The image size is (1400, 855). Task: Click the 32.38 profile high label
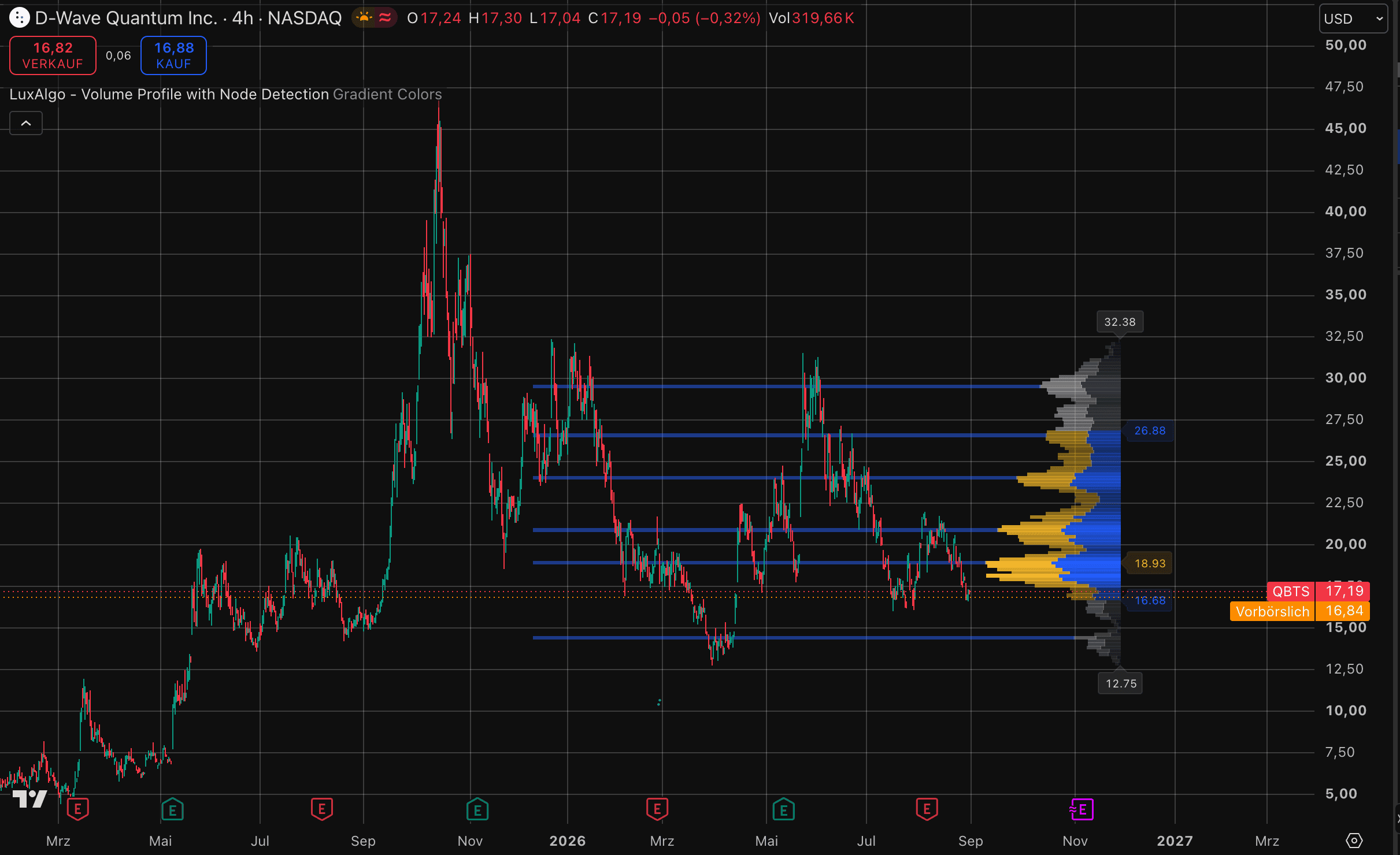click(x=1120, y=322)
